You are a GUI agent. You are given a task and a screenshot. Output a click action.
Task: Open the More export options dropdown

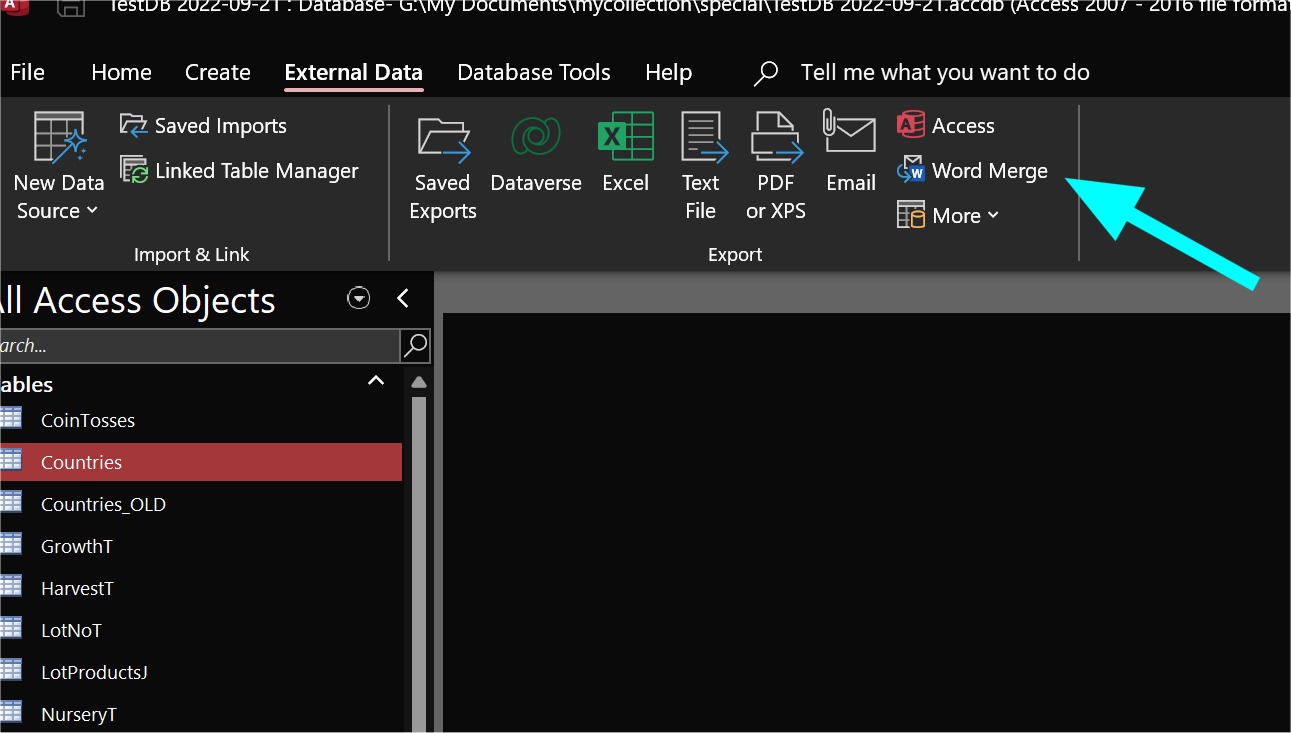pyautogui.click(x=948, y=216)
